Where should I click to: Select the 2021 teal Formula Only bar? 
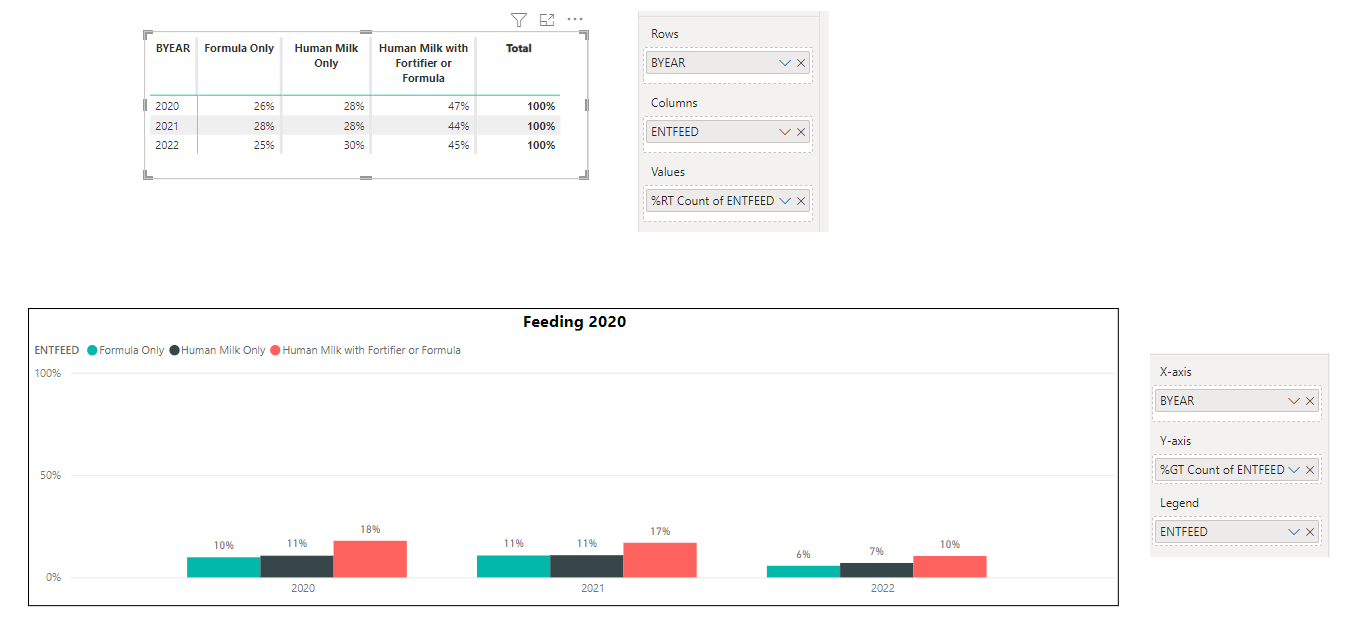[x=513, y=566]
